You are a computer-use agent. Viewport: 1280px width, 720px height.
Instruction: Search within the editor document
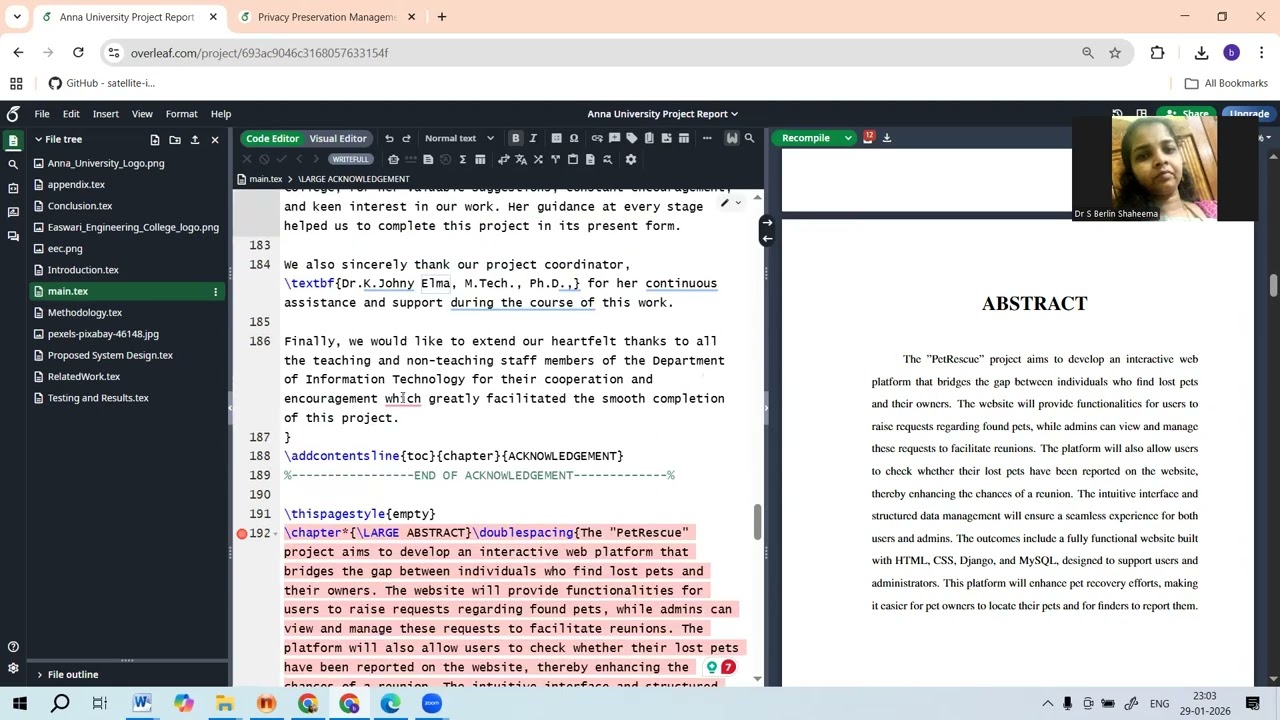(750, 138)
